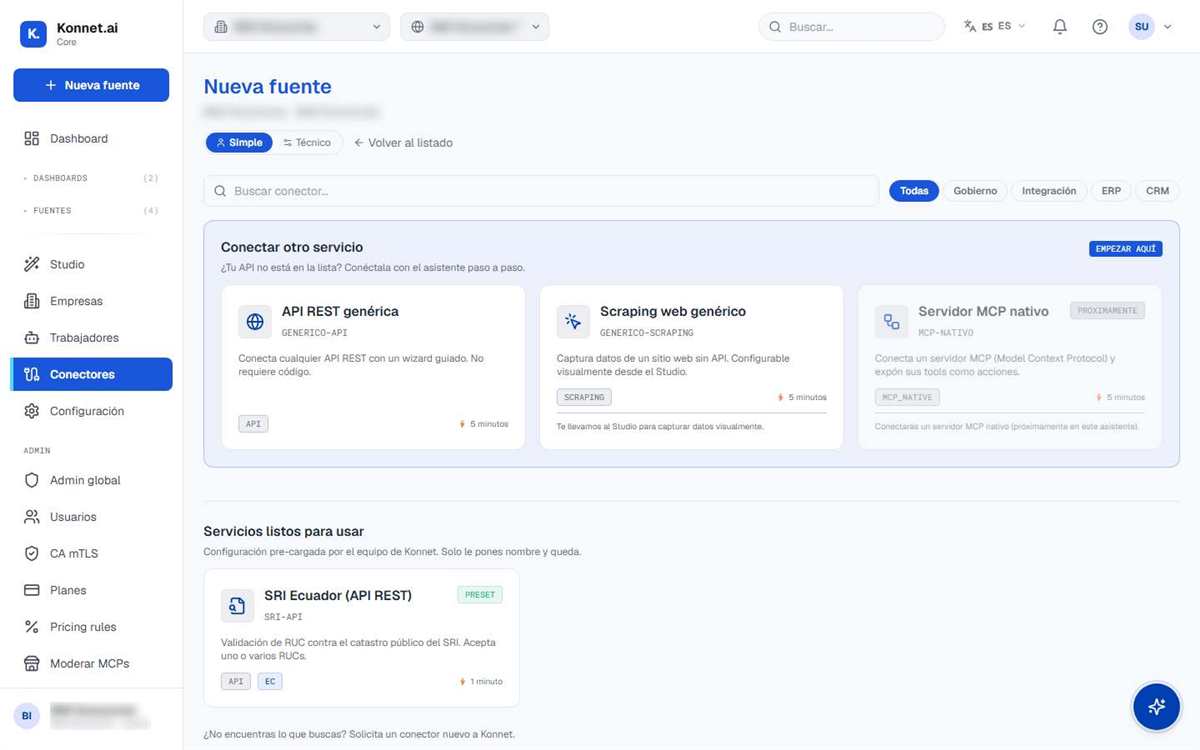This screenshot has width=1200, height=750.
Task: Click the EC tag on SRI Ecuador
Action: 270,681
